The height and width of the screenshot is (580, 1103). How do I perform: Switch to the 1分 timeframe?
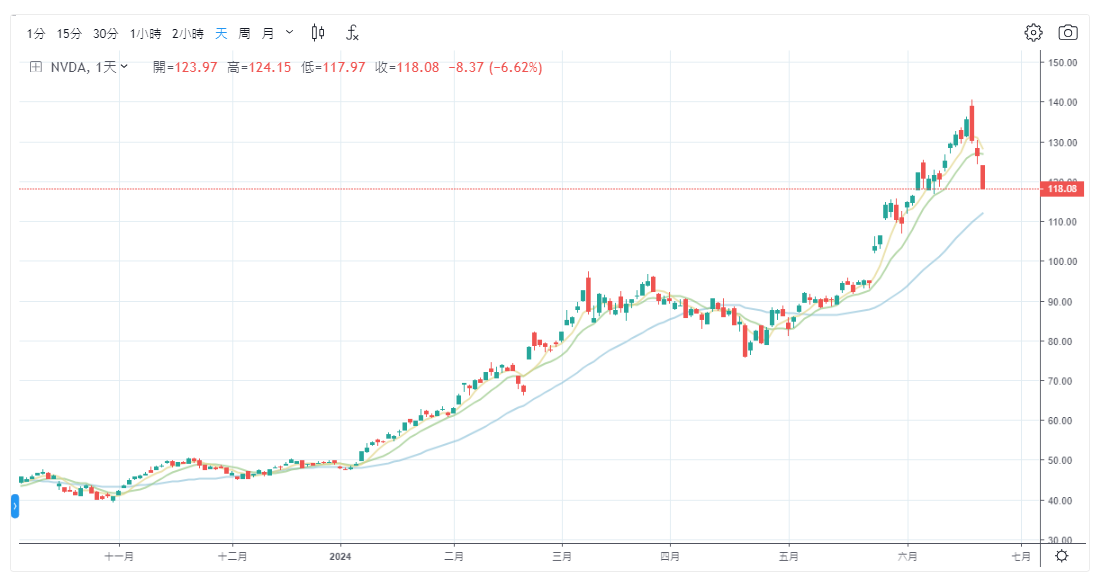point(36,33)
